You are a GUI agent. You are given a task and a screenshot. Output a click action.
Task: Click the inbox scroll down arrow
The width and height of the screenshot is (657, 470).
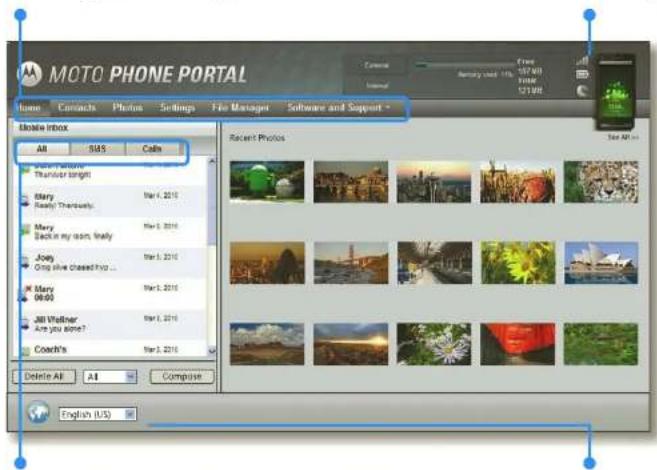coord(212,351)
